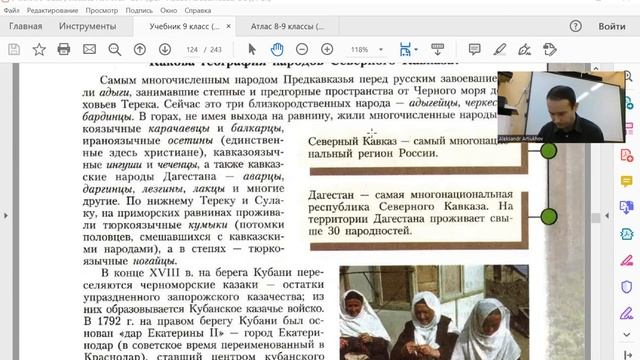Open pink Fill and Sign sidebar tool
The image size is (640, 360).
tap(627, 260)
